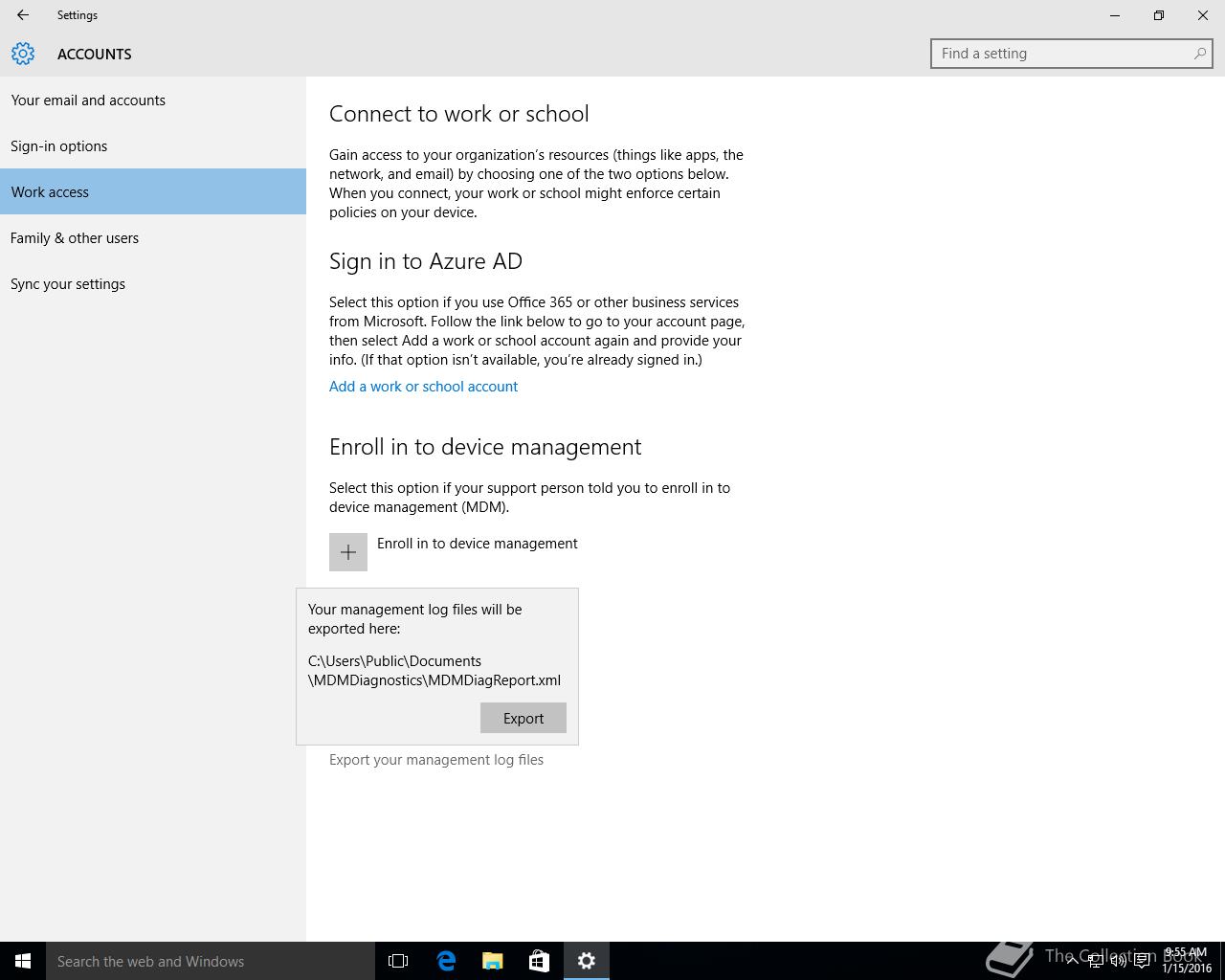Focus the Find a setting search box
Viewport: 1225px width, 980px height.
coord(1072,54)
